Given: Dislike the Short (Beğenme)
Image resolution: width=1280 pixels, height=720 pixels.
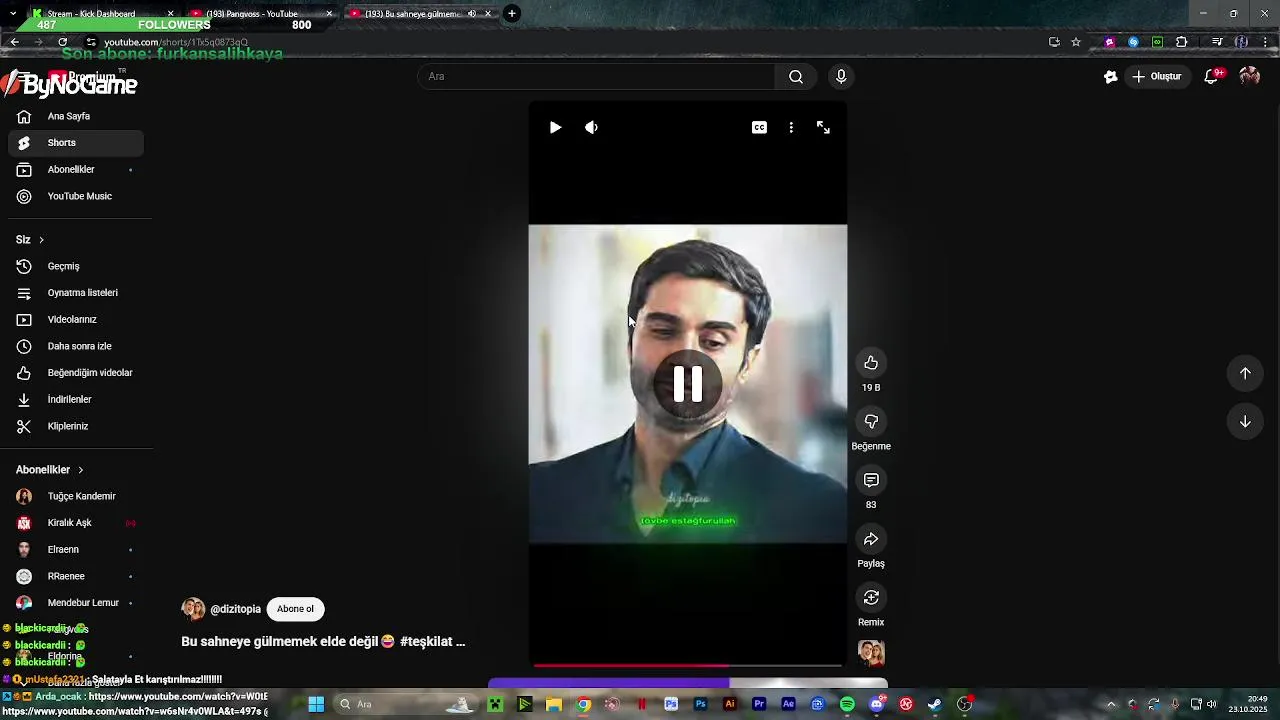Looking at the screenshot, I should (x=871, y=422).
